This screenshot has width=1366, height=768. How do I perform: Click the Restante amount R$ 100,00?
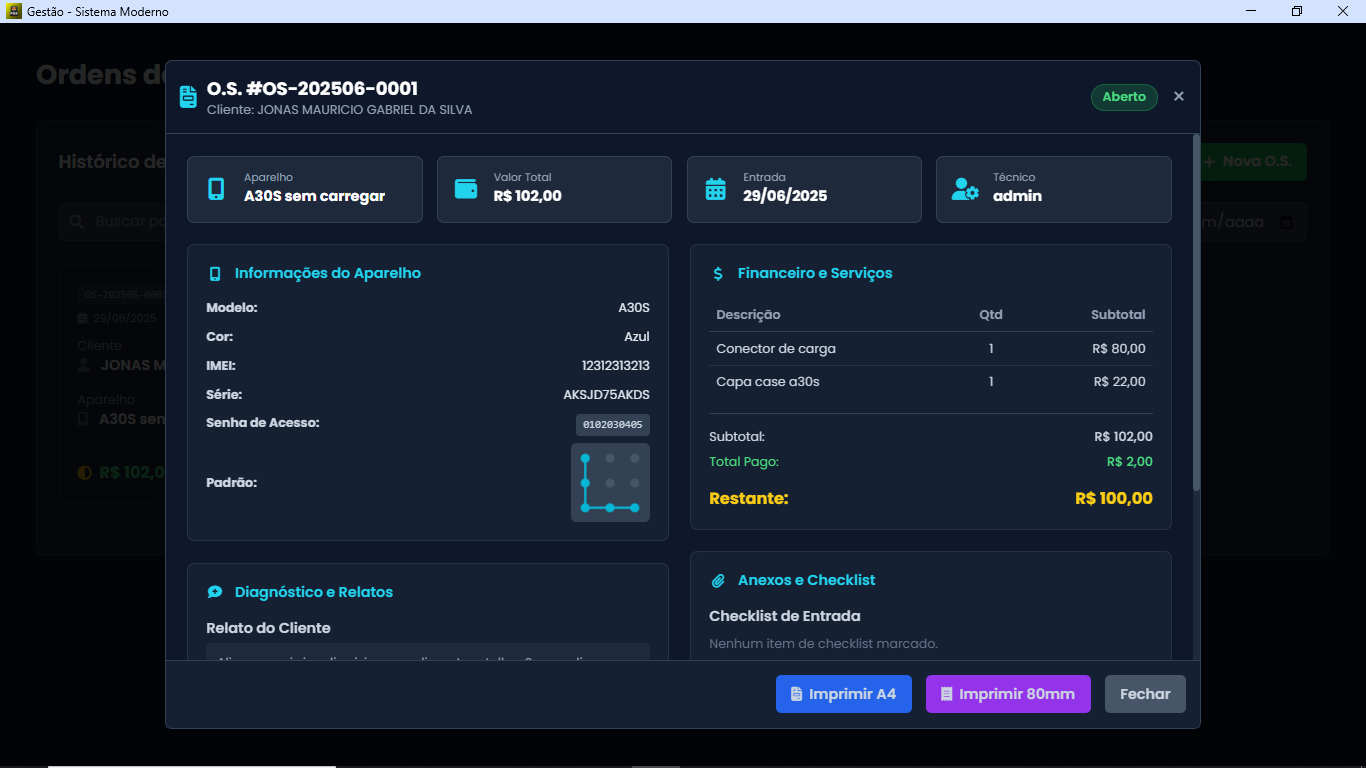1113,498
